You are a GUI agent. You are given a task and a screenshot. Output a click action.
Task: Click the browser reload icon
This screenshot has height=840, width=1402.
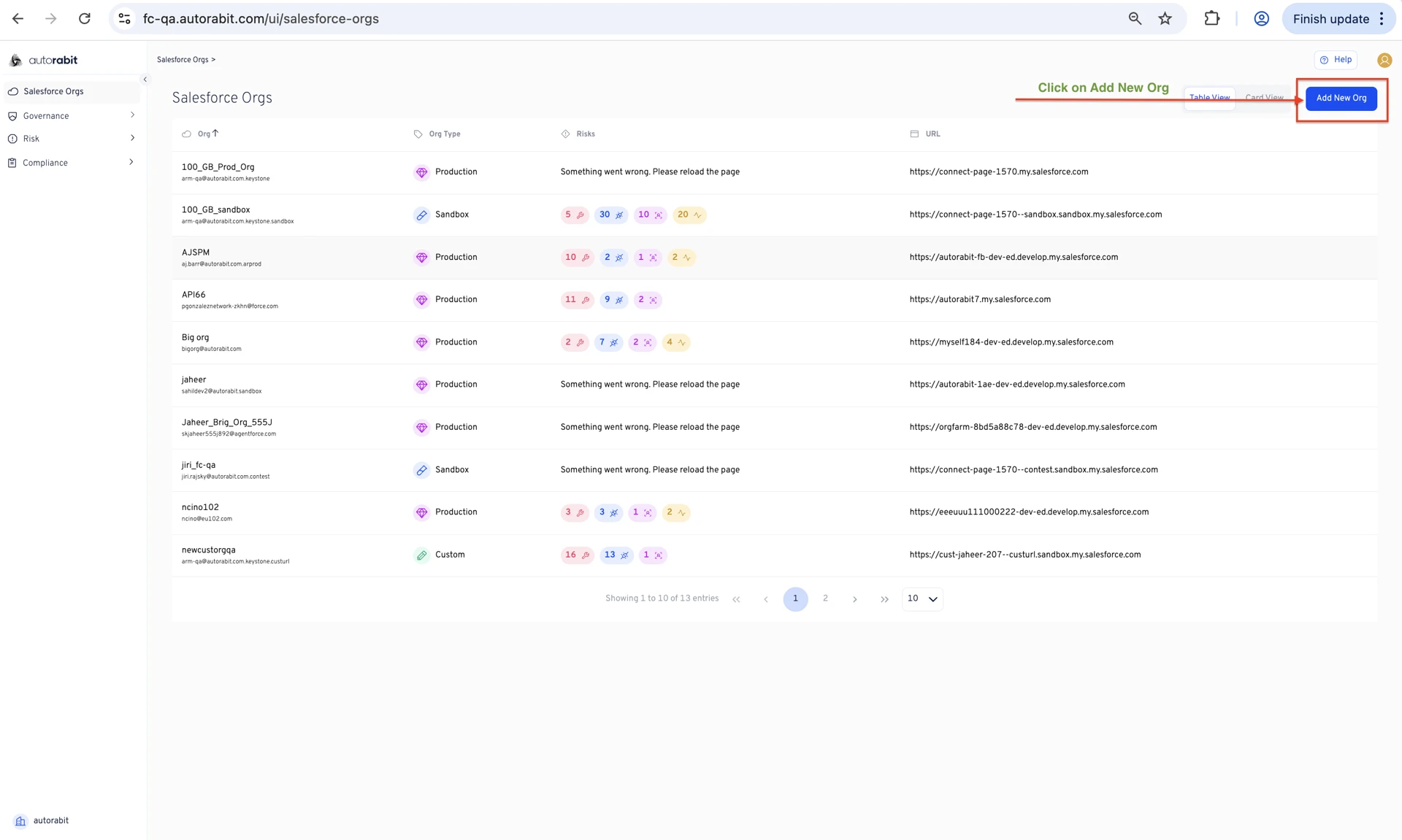85,19
